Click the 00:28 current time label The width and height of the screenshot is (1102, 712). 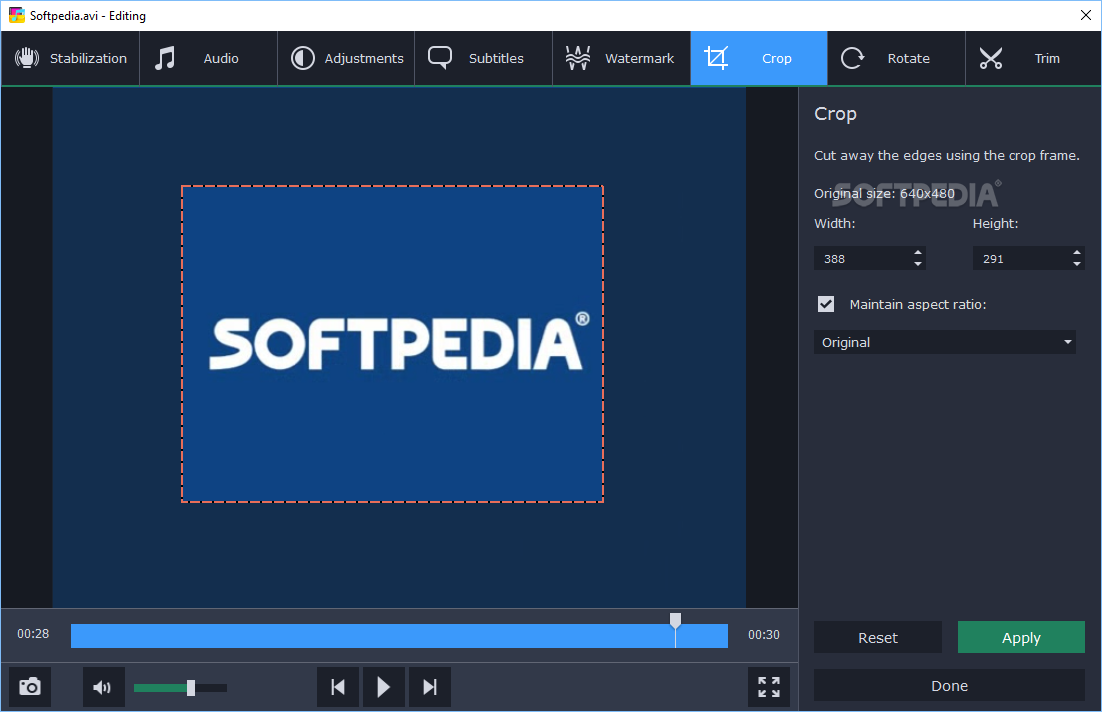[x=33, y=634]
